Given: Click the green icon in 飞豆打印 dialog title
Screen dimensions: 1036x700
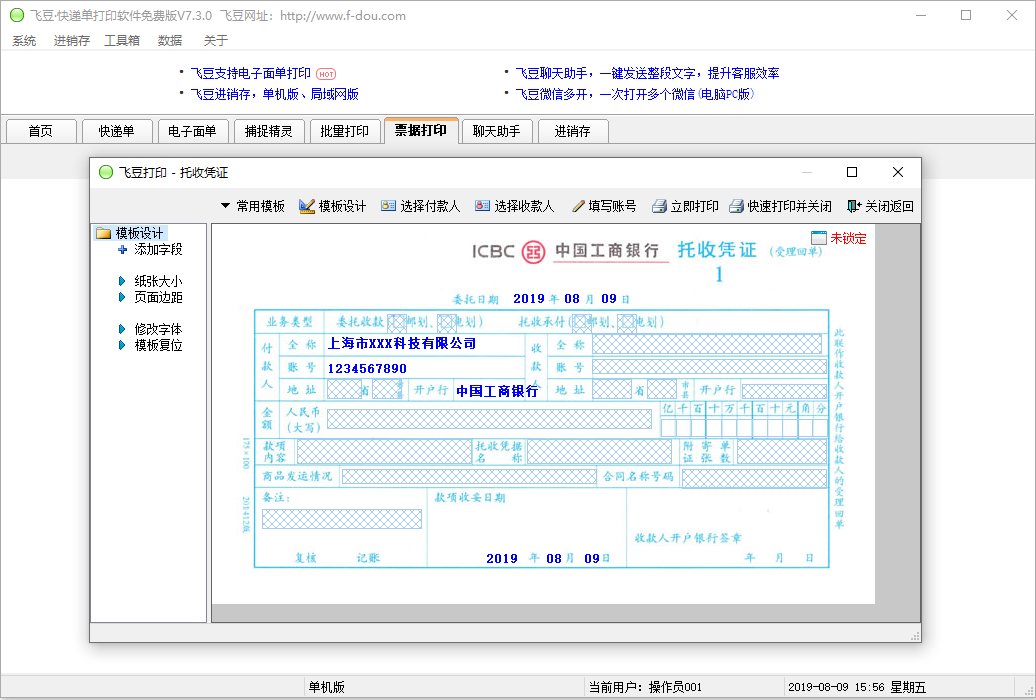Looking at the screenshot, I should tap(106, 173).
